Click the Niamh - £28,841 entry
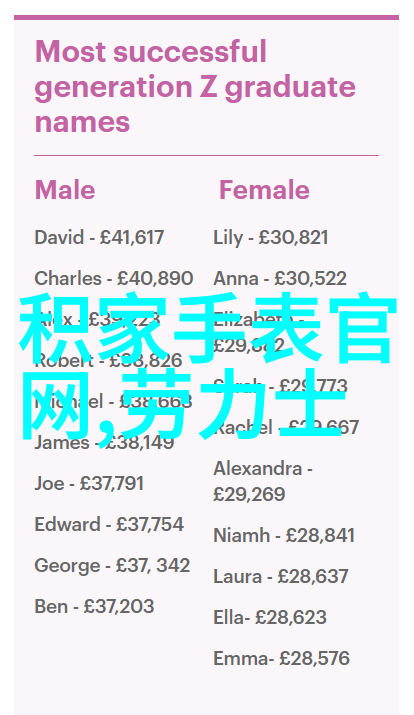Image resolution: width=414 pixels, height=715 pixels. pyautogui.click(x=284, y=535)
